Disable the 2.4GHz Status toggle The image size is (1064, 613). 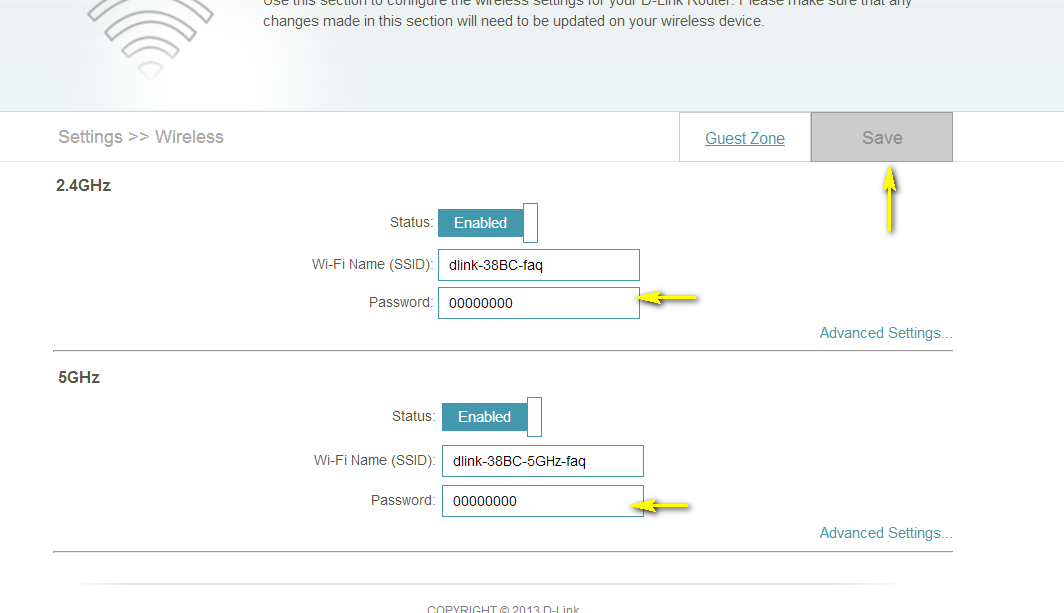click(488, 223)
